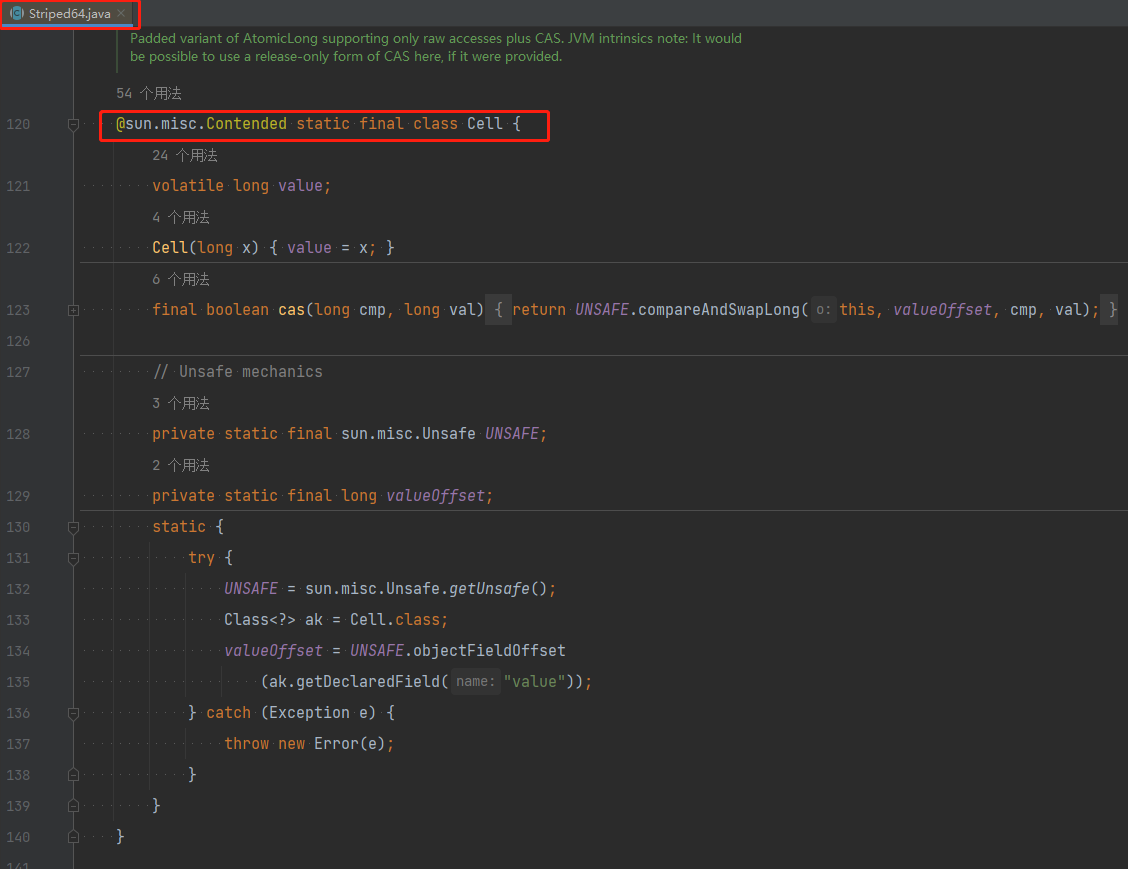Viewport: 1128px width, 869px height.
Task: Click 'objectFieldOffset' method call
Action: pyautogui.click(x=489, y=650)
